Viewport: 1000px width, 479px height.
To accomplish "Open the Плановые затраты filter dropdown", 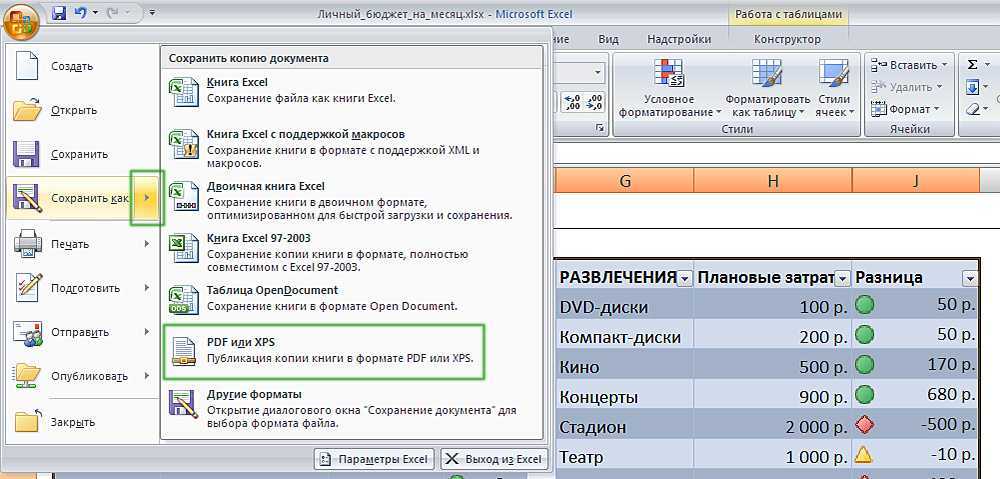I will 842,279.
